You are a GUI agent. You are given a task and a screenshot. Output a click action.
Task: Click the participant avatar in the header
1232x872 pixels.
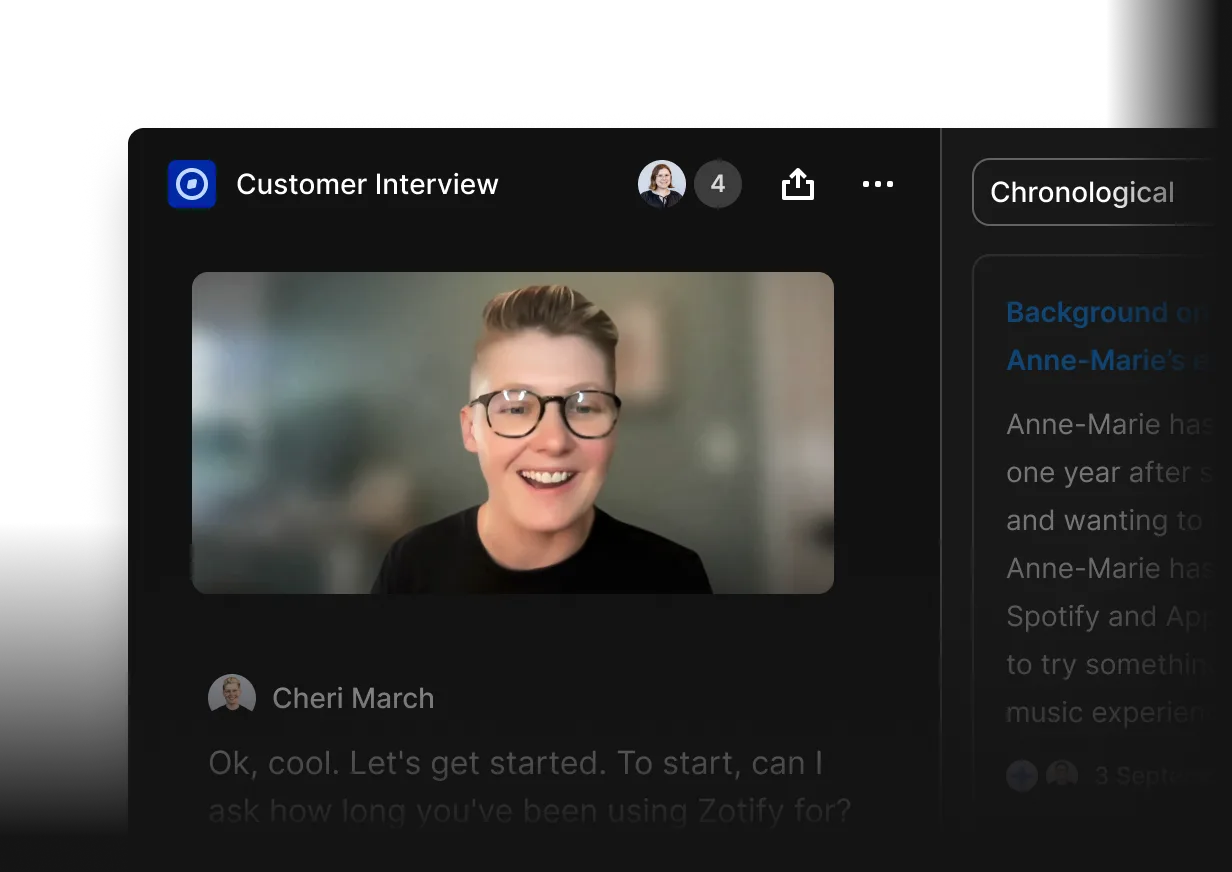pos(662,184)
